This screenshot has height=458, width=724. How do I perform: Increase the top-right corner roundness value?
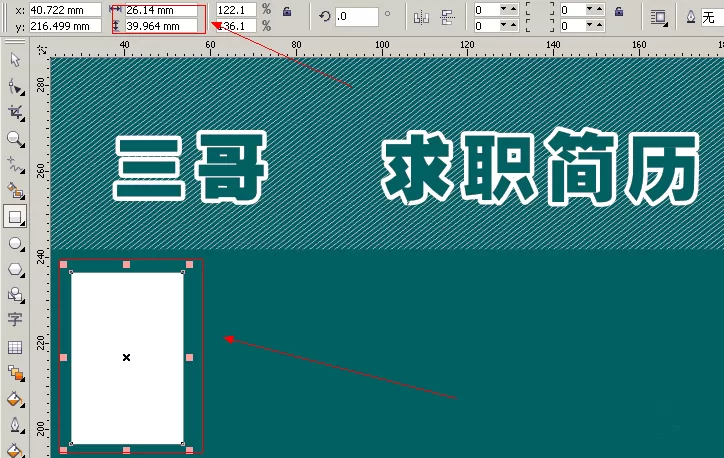click(599, 9)
